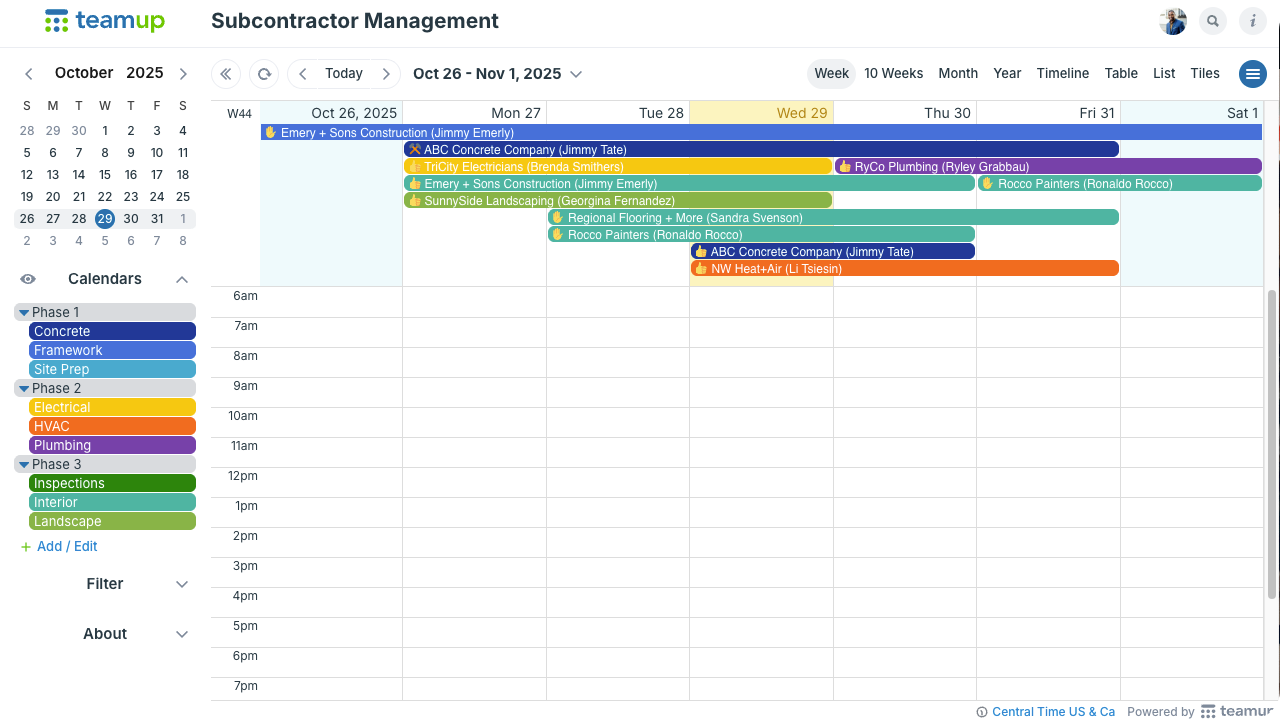Toggle the Plumbing calendar
The image size is (1280, 720).
pos(112,446)
